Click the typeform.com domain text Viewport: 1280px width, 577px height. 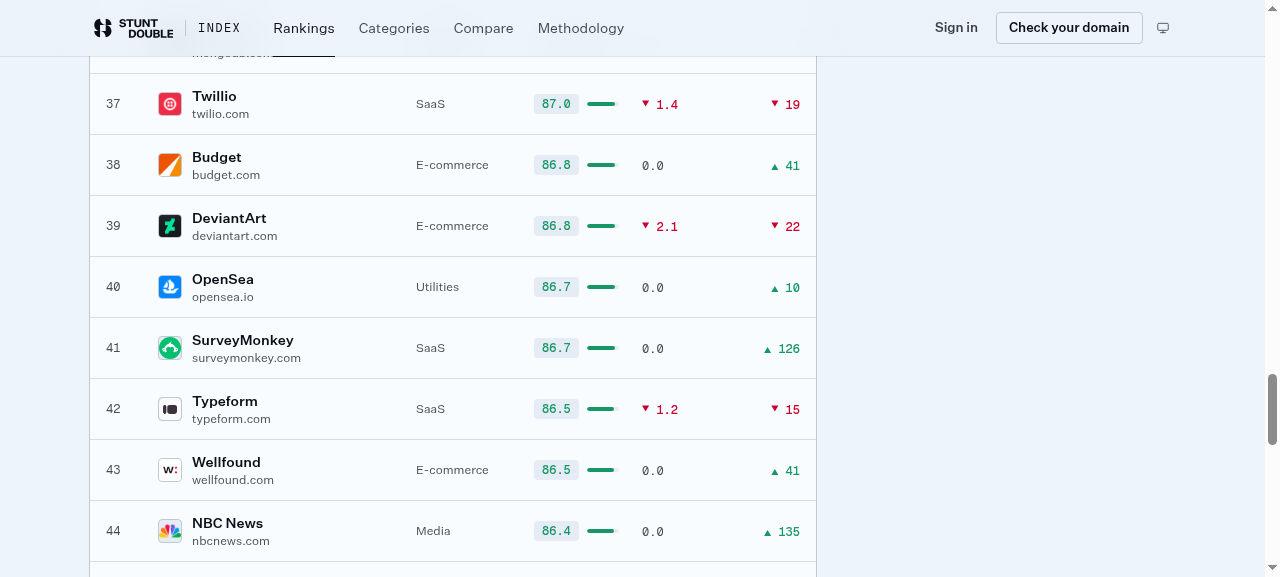click(x=231, y=419)
